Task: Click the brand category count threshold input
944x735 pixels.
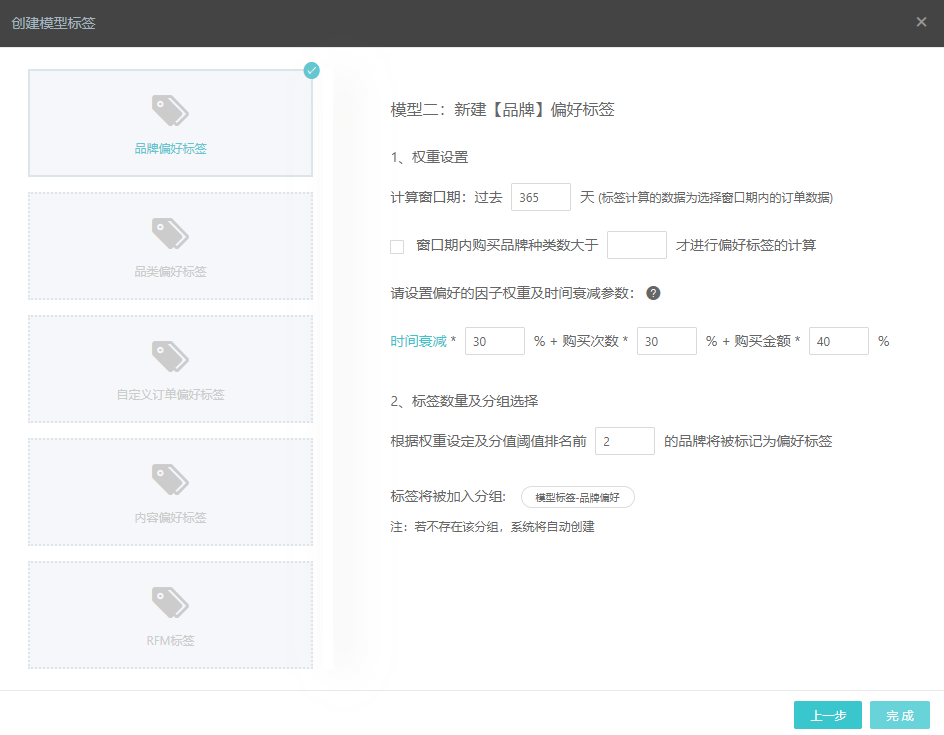Action: click(636, 245)
